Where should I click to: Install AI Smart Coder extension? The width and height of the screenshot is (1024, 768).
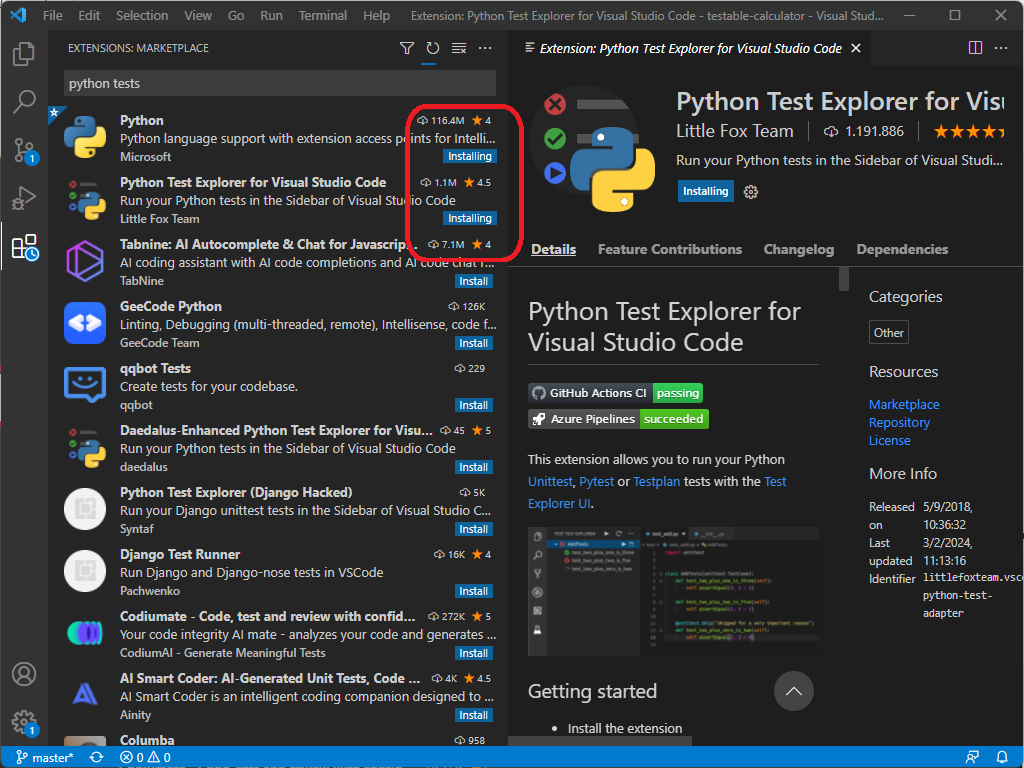(x=473, y=716)
